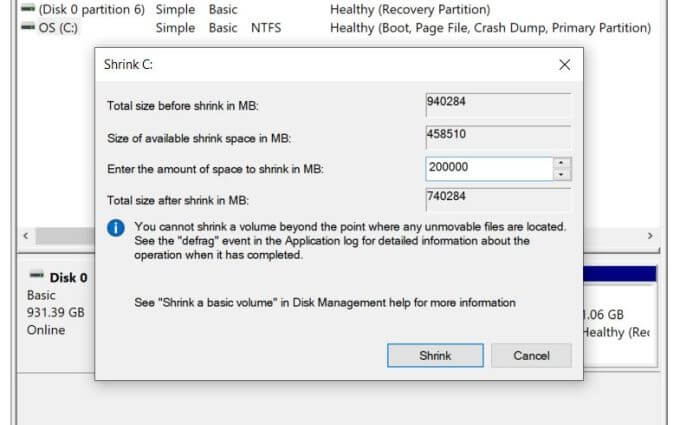Select the (Disk 0 partition 6) volume name

(92, 9)
